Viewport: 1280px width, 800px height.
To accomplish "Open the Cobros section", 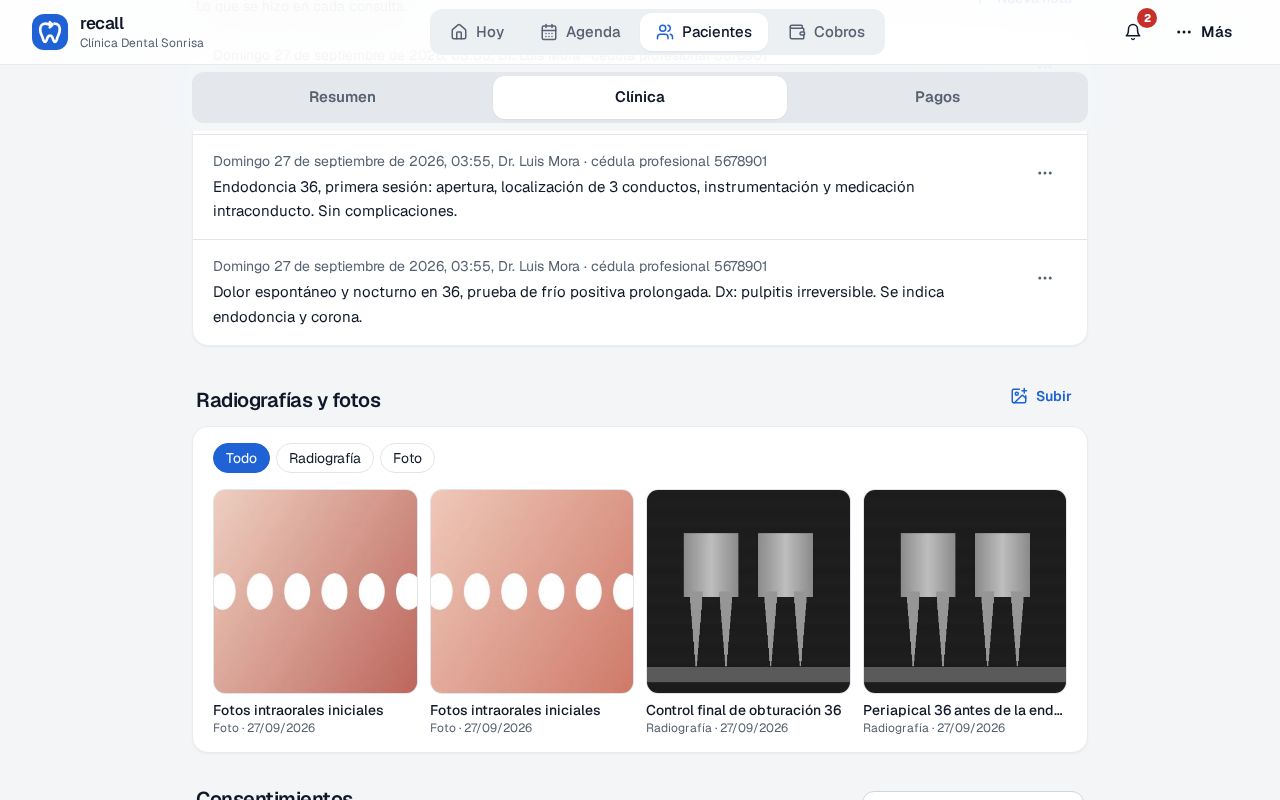I will click(x=826, y=32).
